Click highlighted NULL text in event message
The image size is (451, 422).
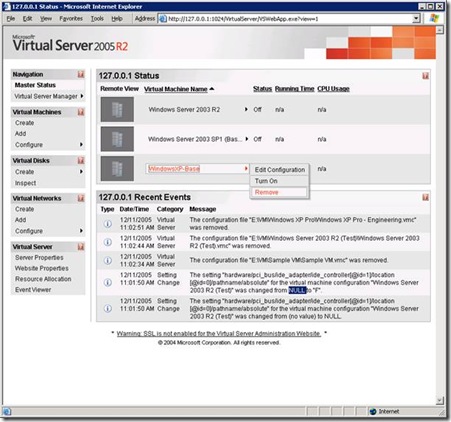point(297,290)
